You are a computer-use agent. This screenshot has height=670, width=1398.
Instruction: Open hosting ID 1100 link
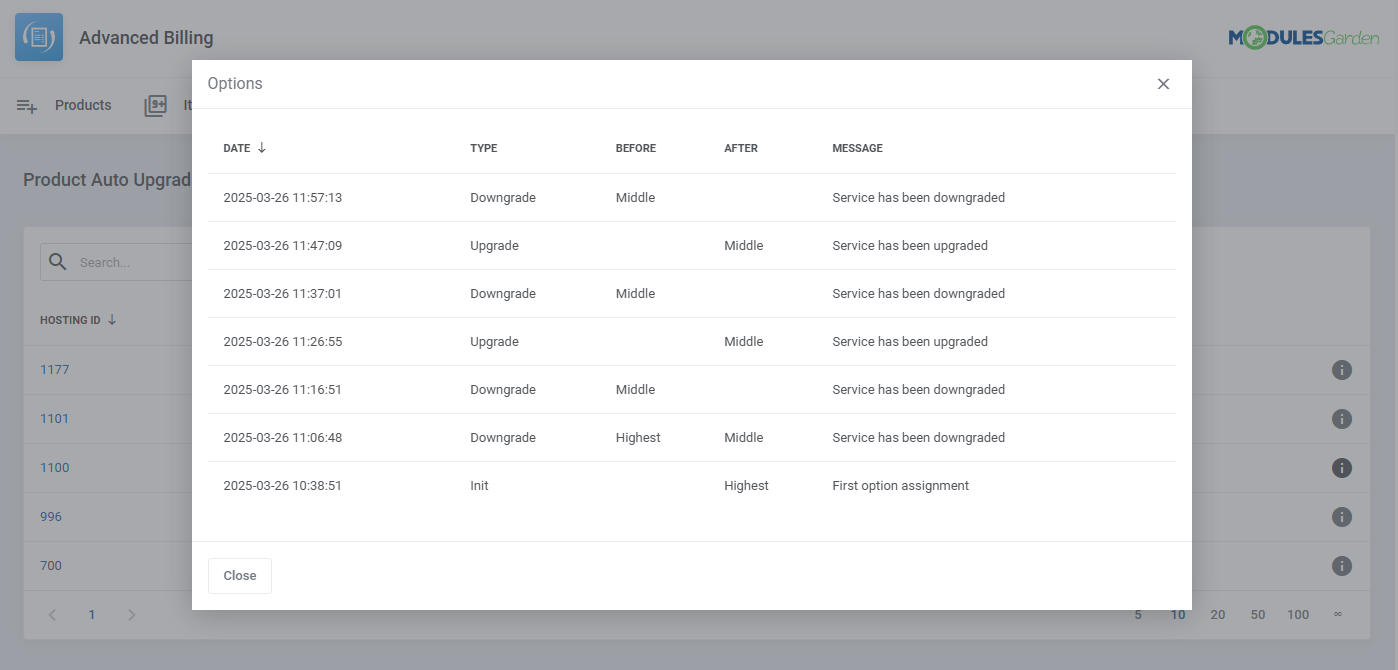pyautogui.click(x=54, y=467)
